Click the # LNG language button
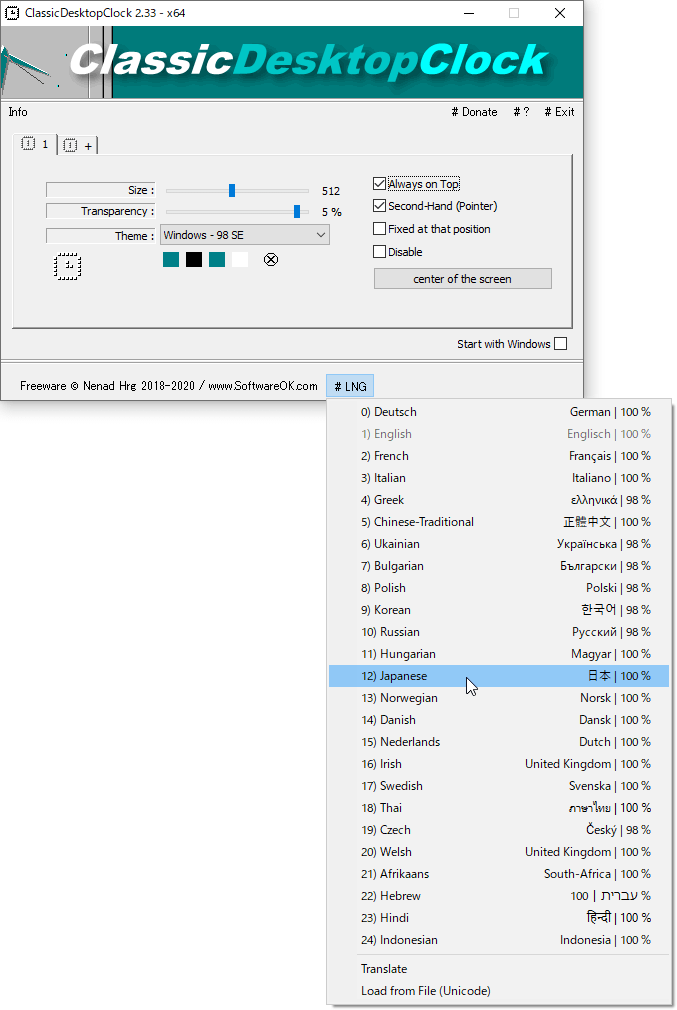The image size is (677, 1010). point(350,386)
